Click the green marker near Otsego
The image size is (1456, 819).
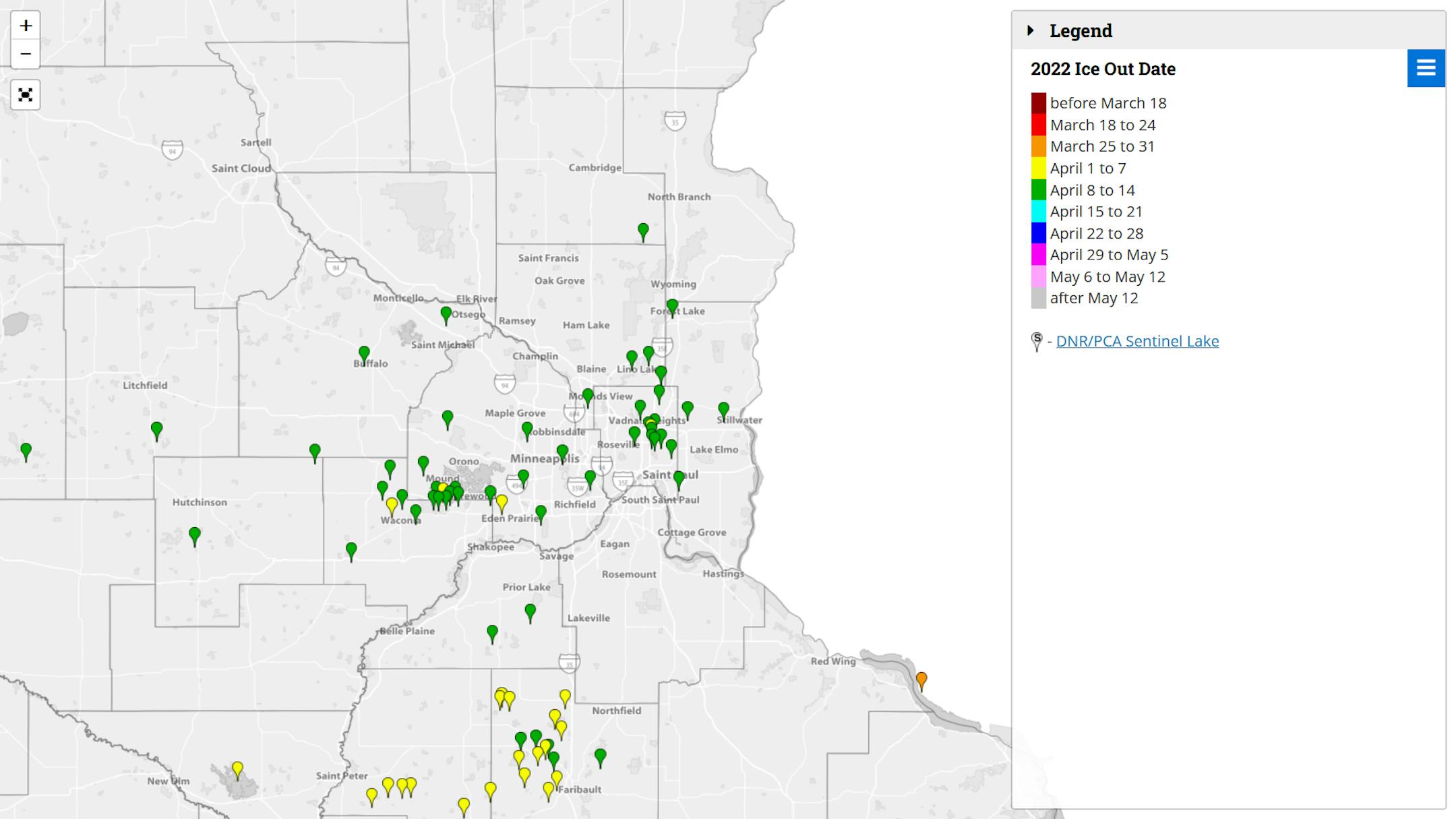click(446, 313)
